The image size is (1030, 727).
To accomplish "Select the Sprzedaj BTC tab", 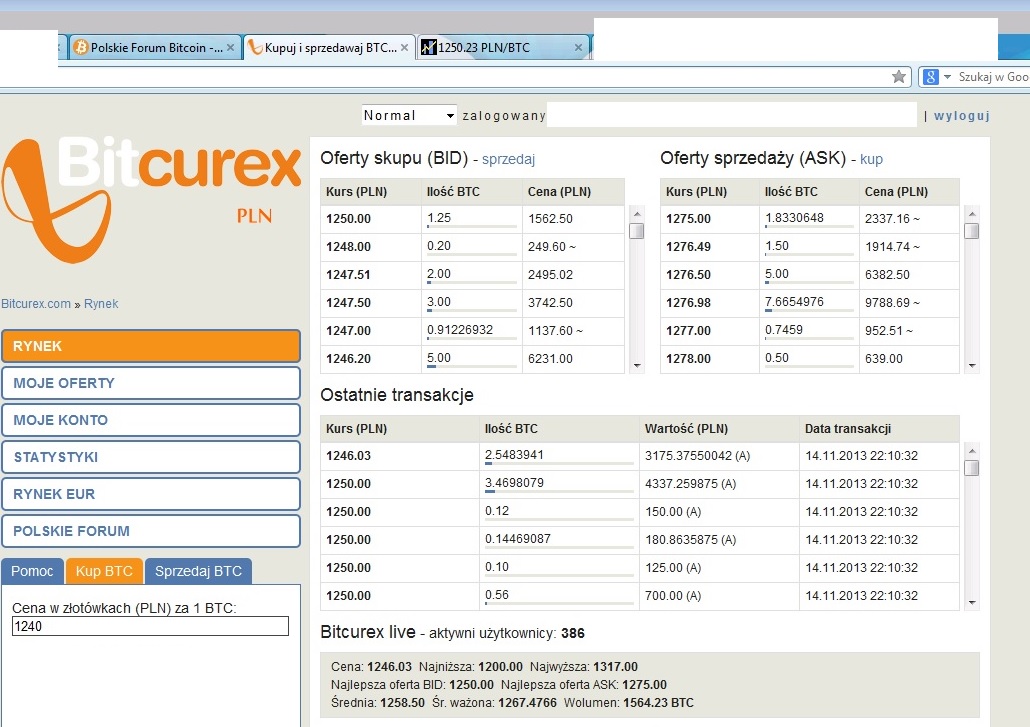I will point(198,571).
